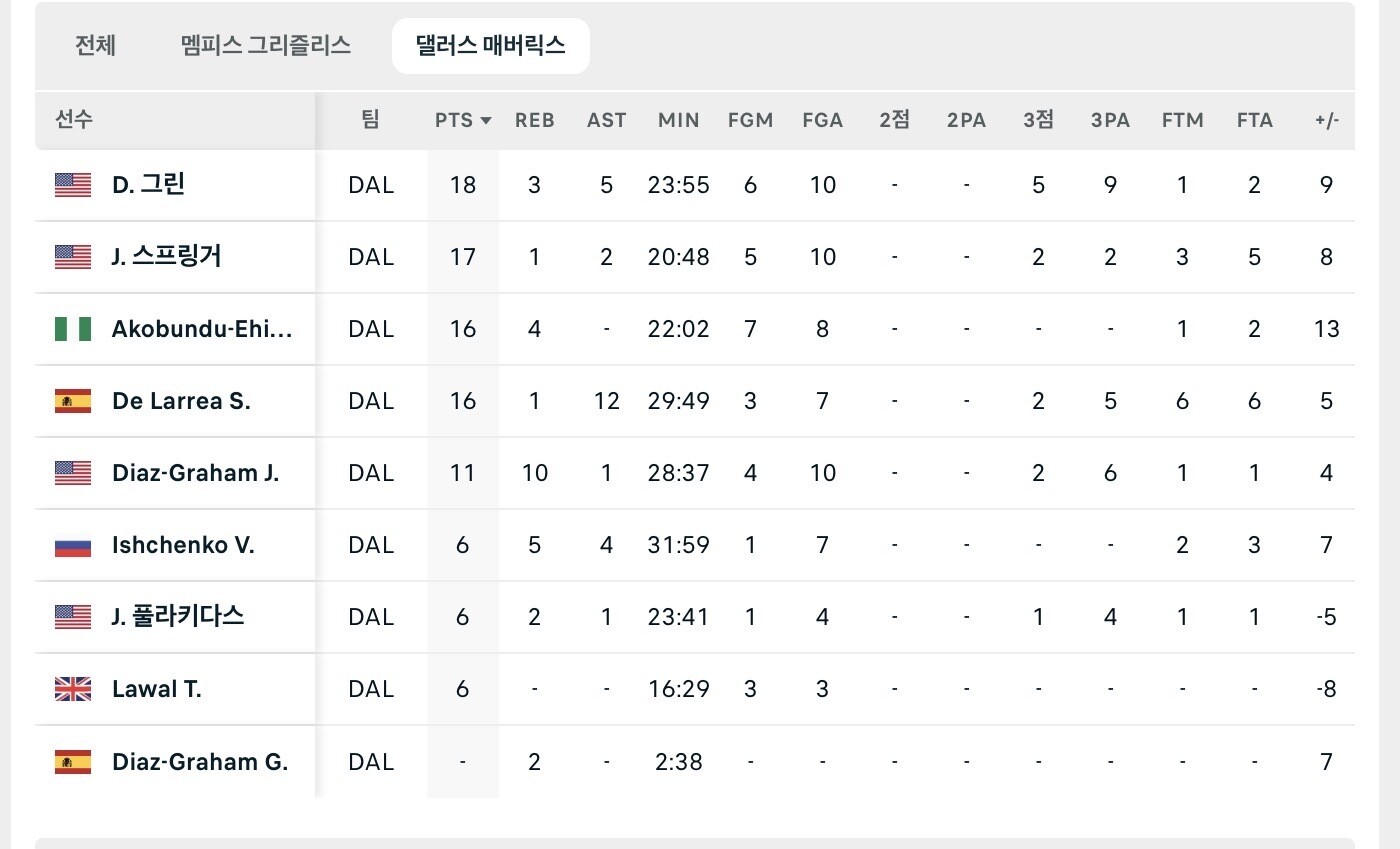Screen dimensions: 1400x849
Task: Sort by the AST column header
Action: pyautogui.click(x=607, y=120)
